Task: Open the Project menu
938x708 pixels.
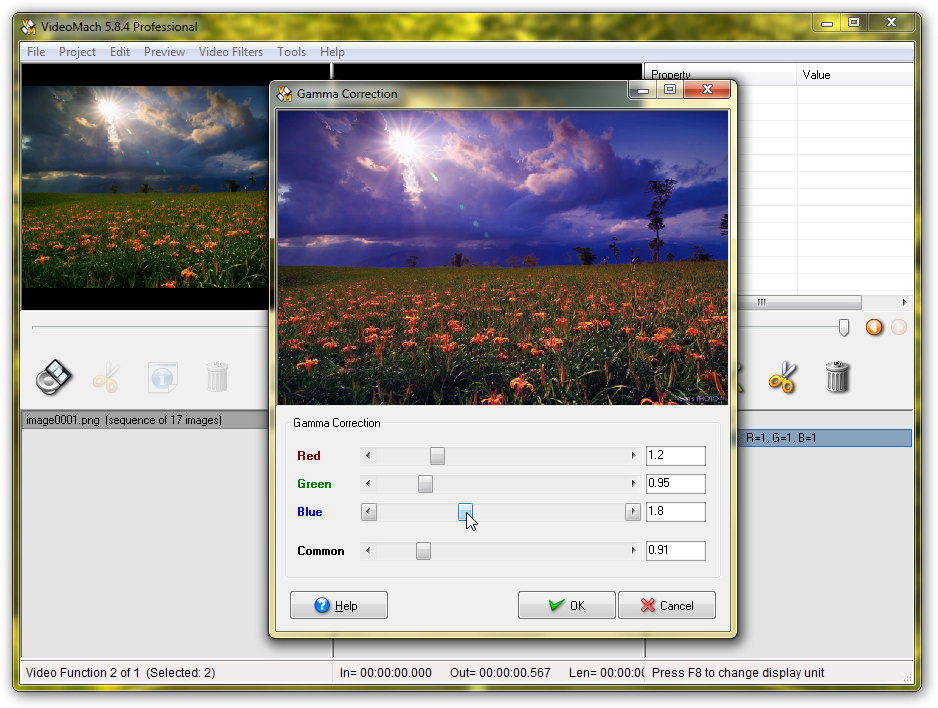Action: 77,52
